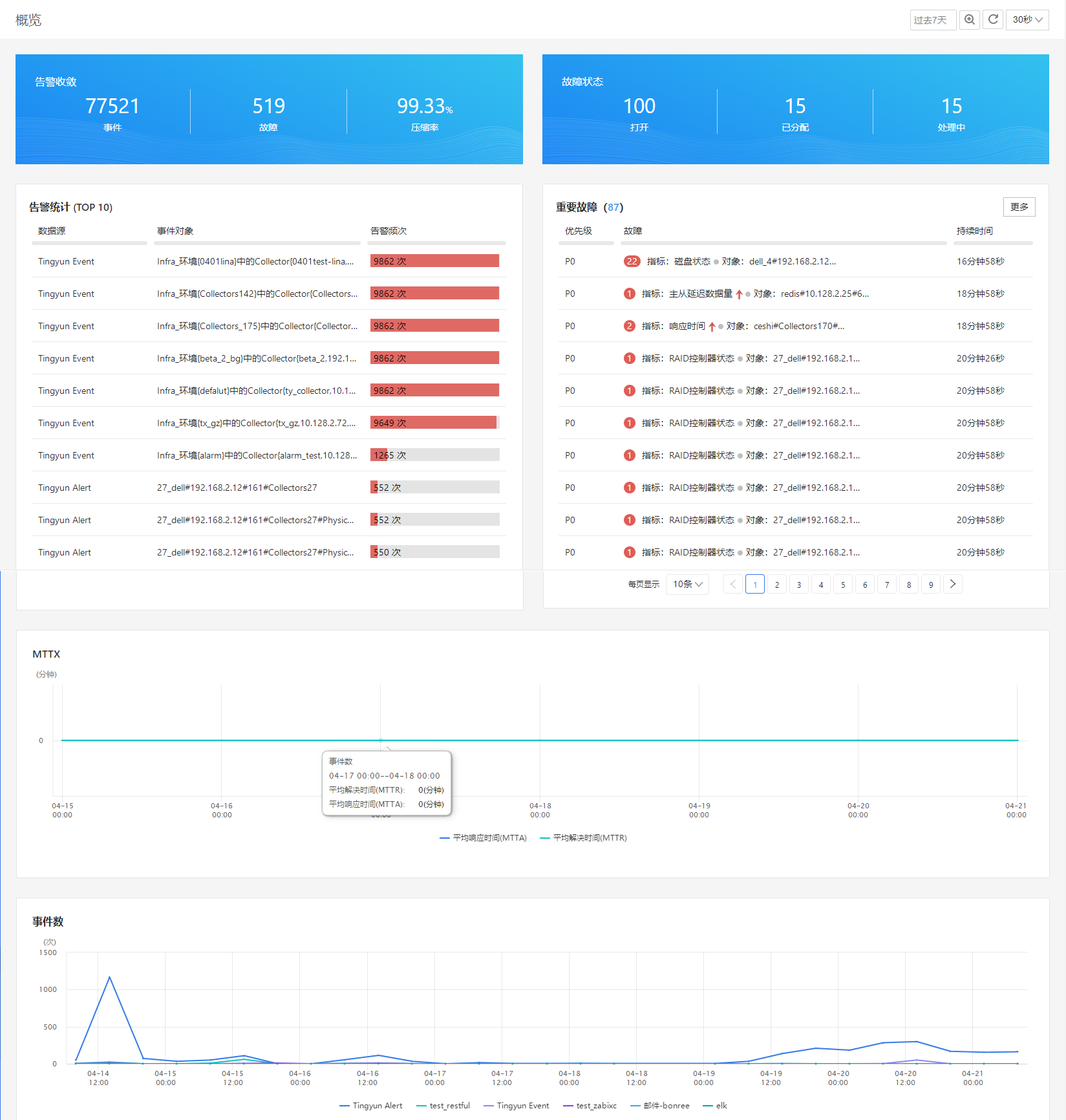The height and width of the screenshot is (1120, 1066).
Task: Open fault 磁盘状态 dell_4#192.168.2.12
Action: click(741, 261)
